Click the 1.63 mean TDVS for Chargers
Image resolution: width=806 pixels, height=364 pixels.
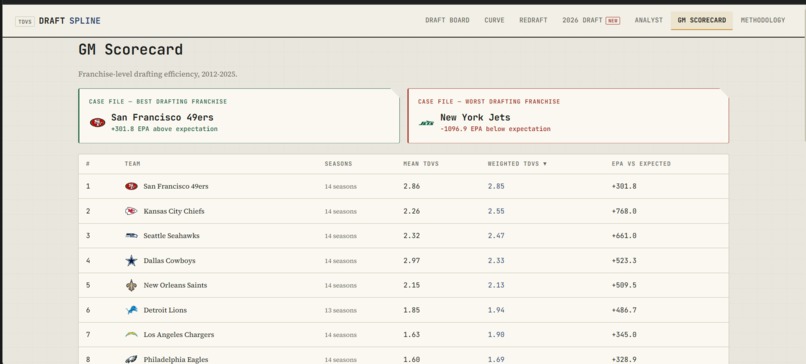pos(412,335)
